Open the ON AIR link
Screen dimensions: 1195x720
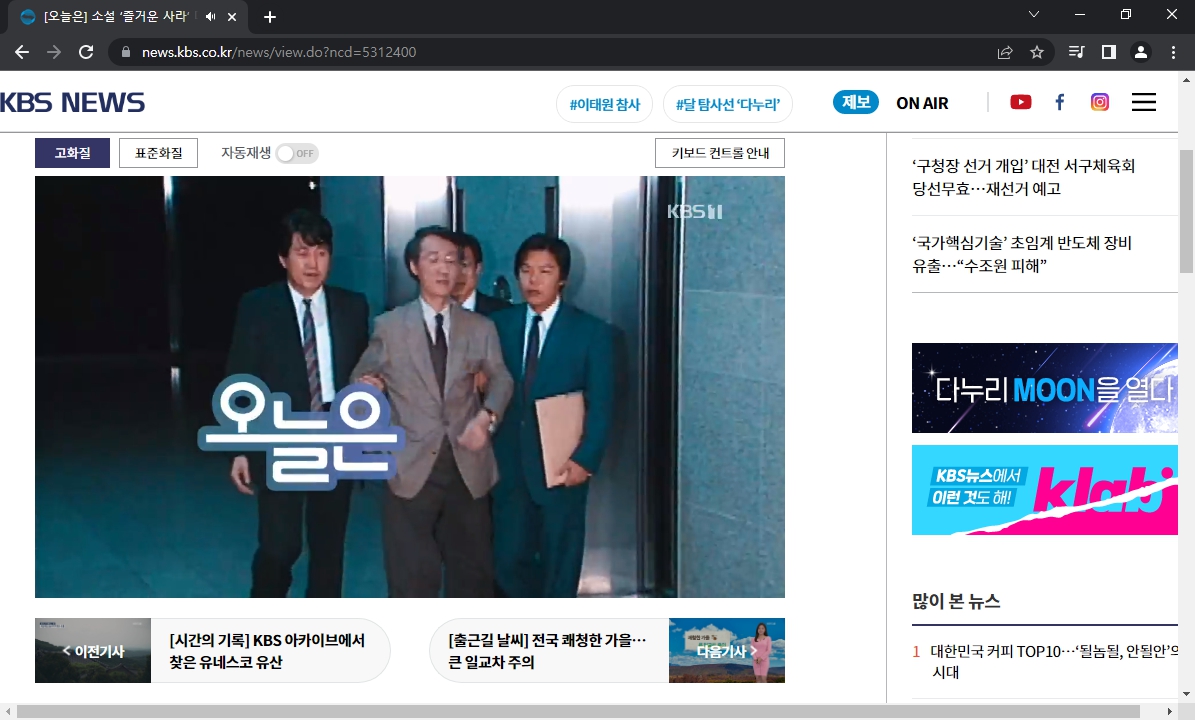tap(922, 104)
